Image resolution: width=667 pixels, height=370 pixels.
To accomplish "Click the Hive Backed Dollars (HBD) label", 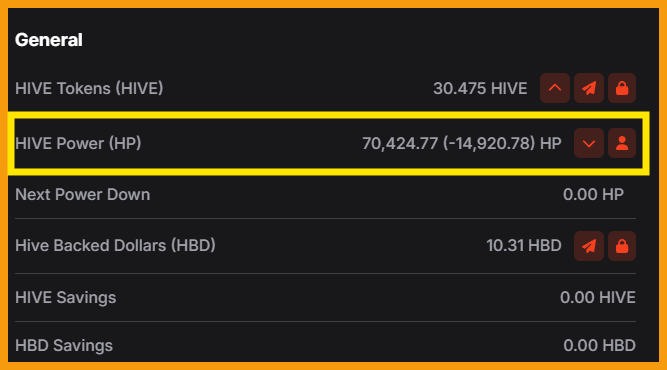I will 115,245.
